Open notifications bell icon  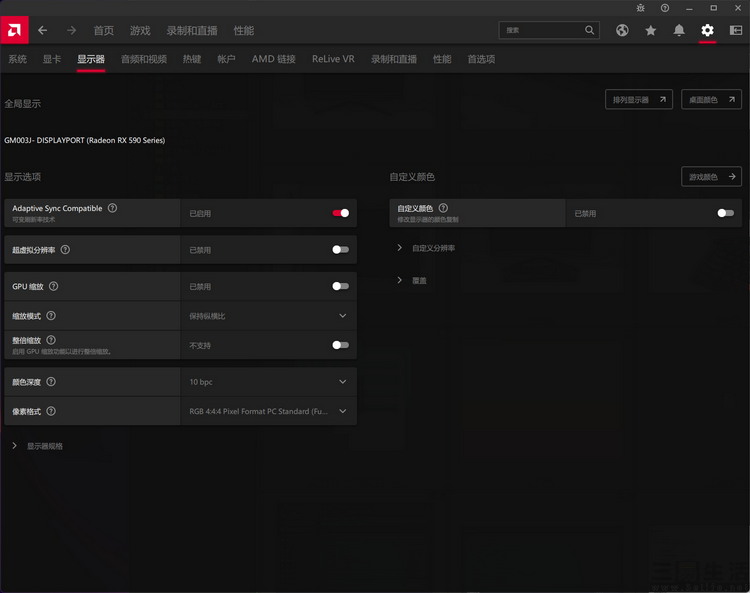(x=679, y=31)
